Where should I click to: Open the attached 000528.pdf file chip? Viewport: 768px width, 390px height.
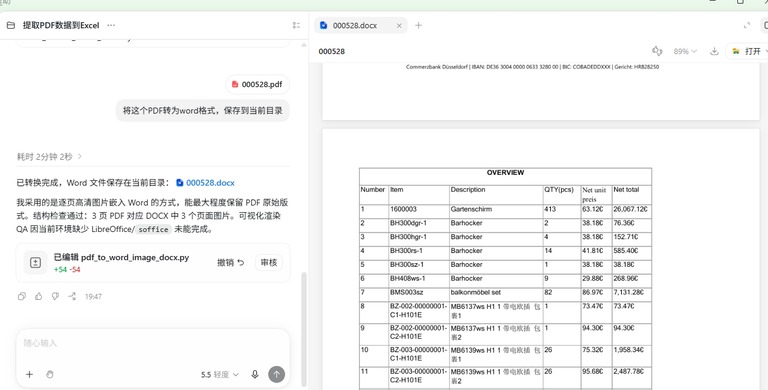point(257,84)
